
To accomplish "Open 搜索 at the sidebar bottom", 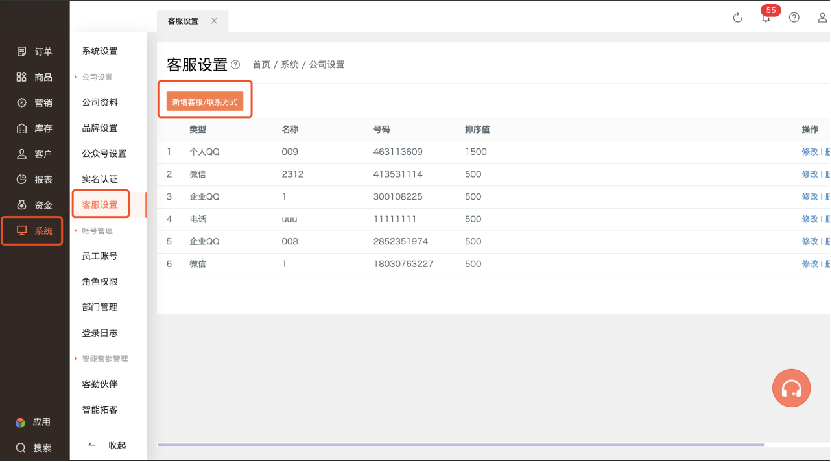I will pyautogui.click(x=35, y=447).
